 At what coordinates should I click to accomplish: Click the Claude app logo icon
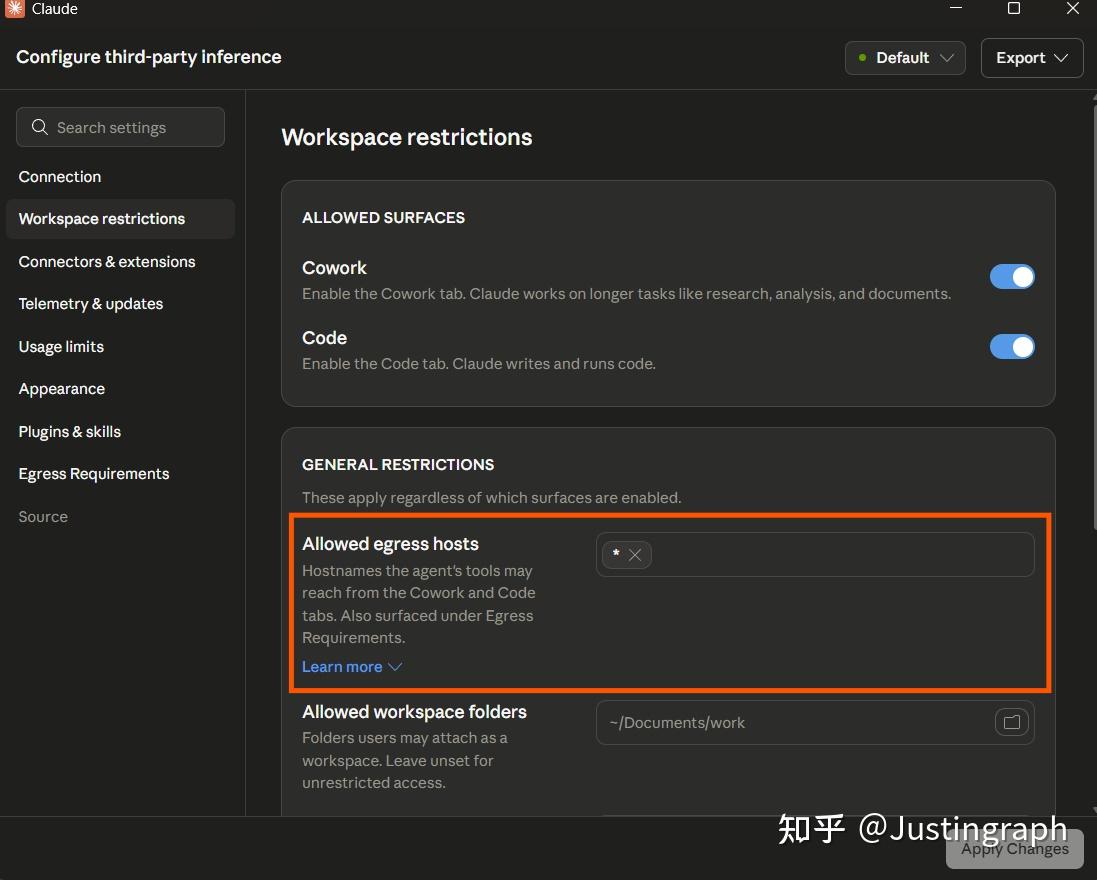[x=15, y=8]
